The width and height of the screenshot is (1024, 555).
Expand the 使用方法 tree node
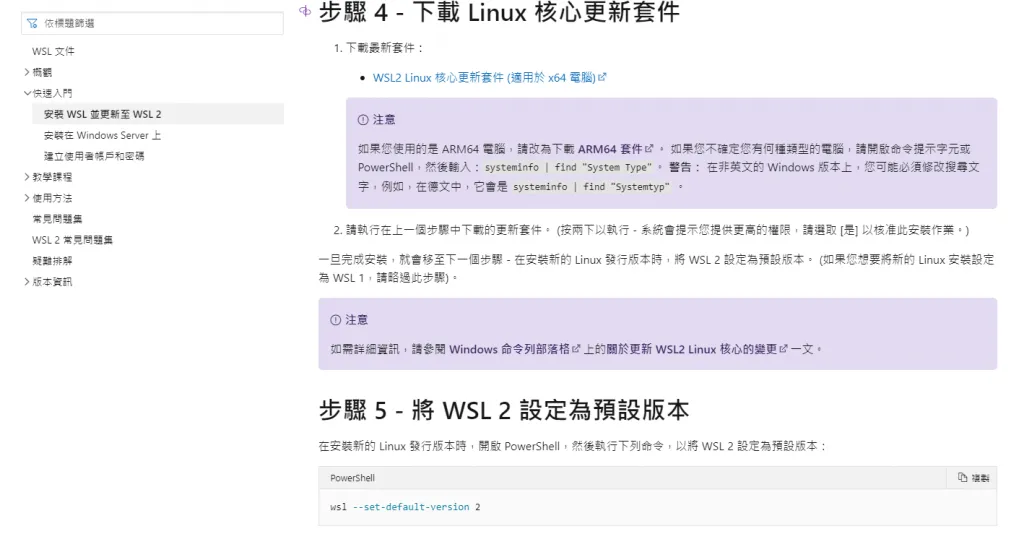[27, 198]
